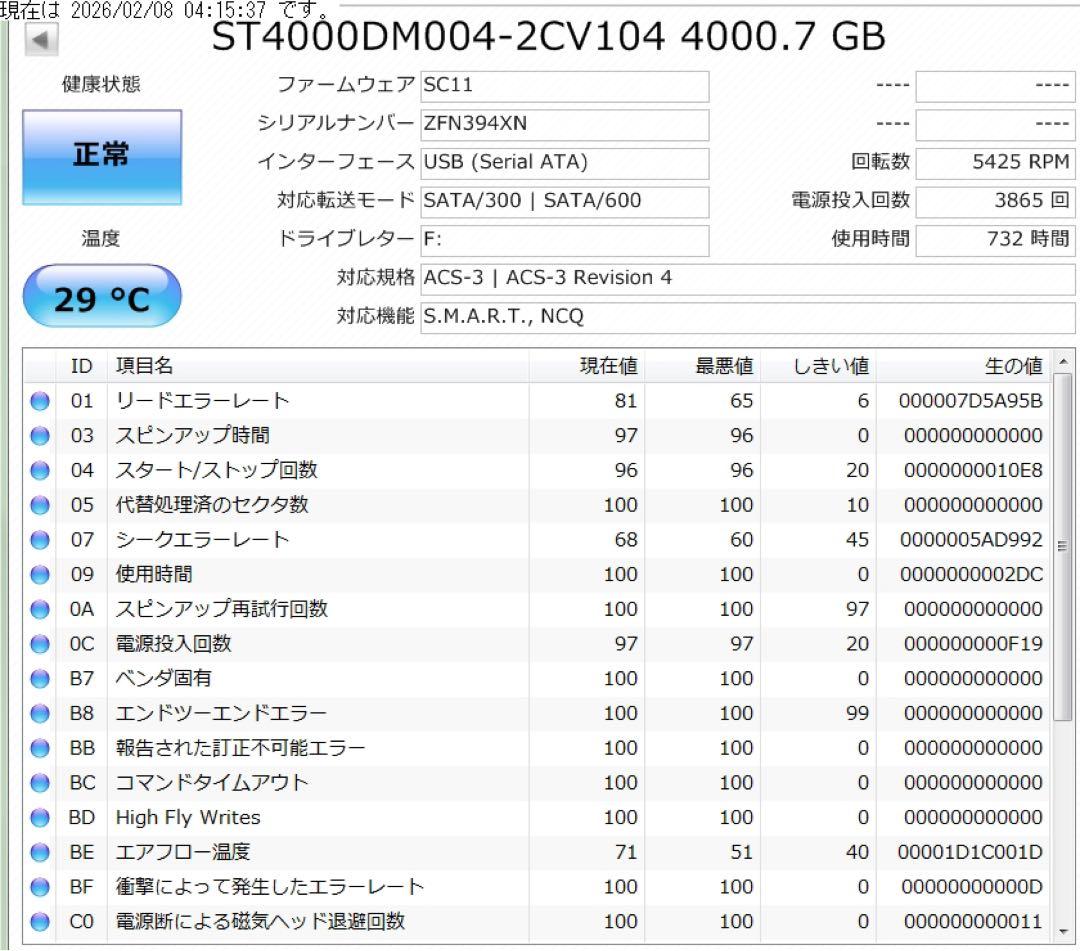Viewport: 1080px width, 951px height.
Task: Click the status light for コマンドタイムアウト
Action: (39, 783)
